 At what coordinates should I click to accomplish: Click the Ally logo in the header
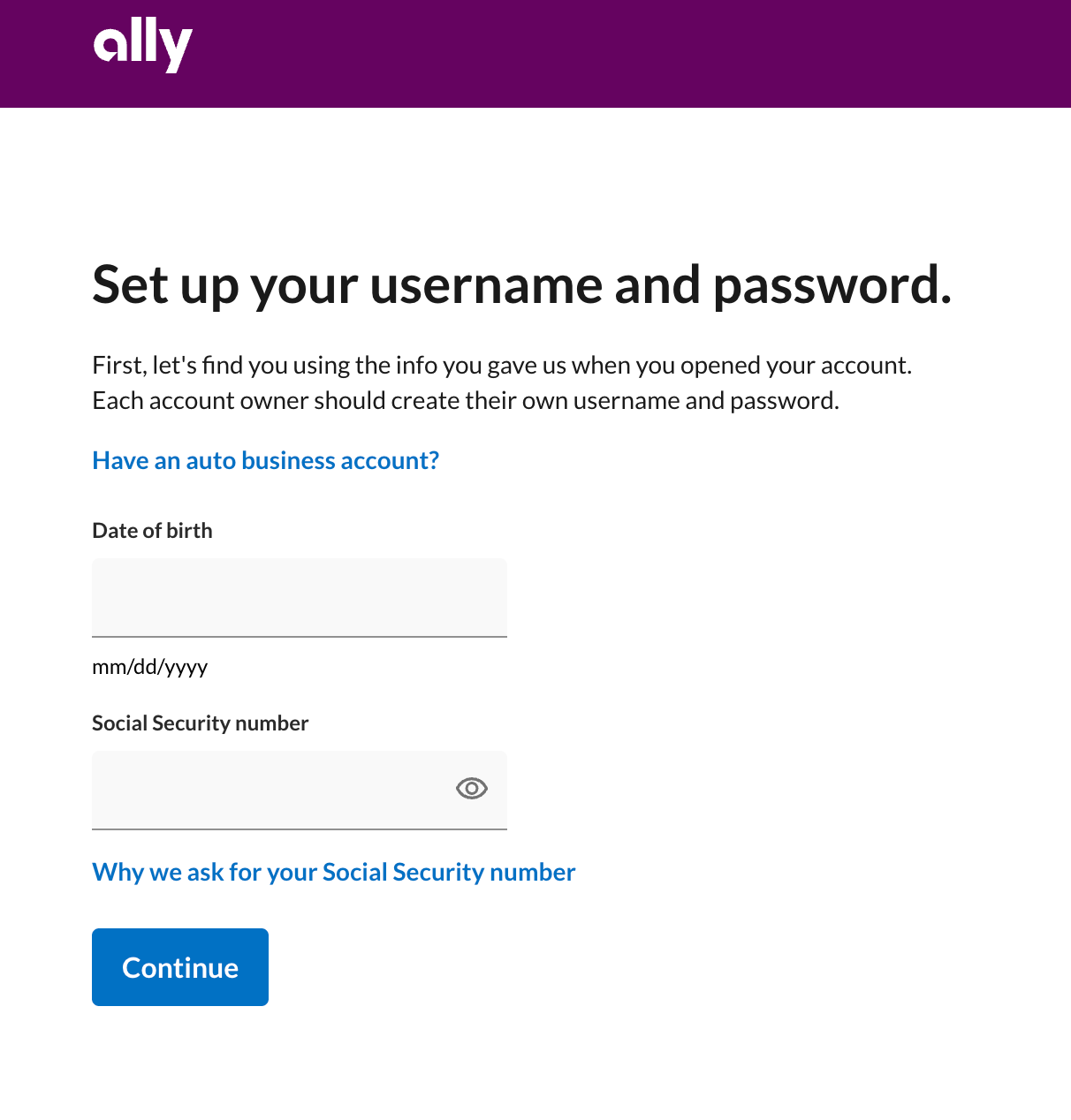tap(143, 46)
